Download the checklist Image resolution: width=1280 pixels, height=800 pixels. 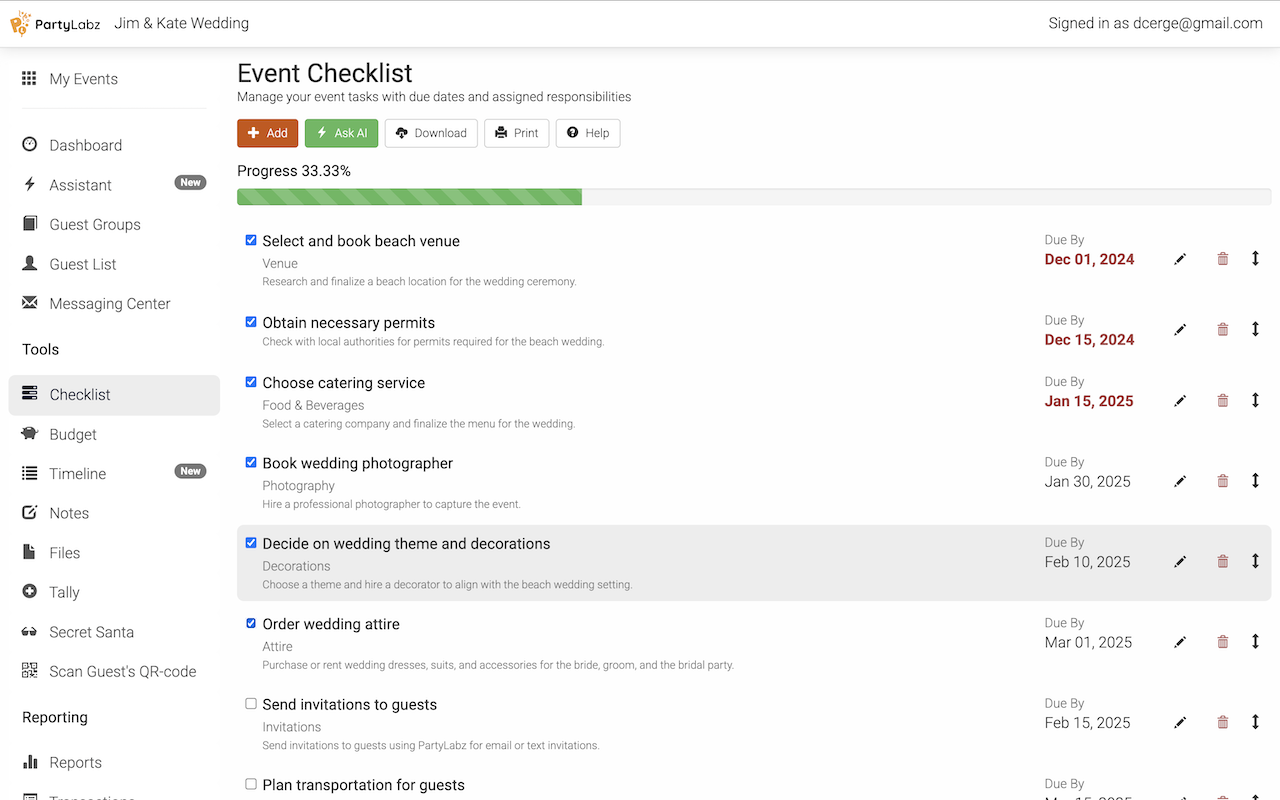(x=431, y=133)
